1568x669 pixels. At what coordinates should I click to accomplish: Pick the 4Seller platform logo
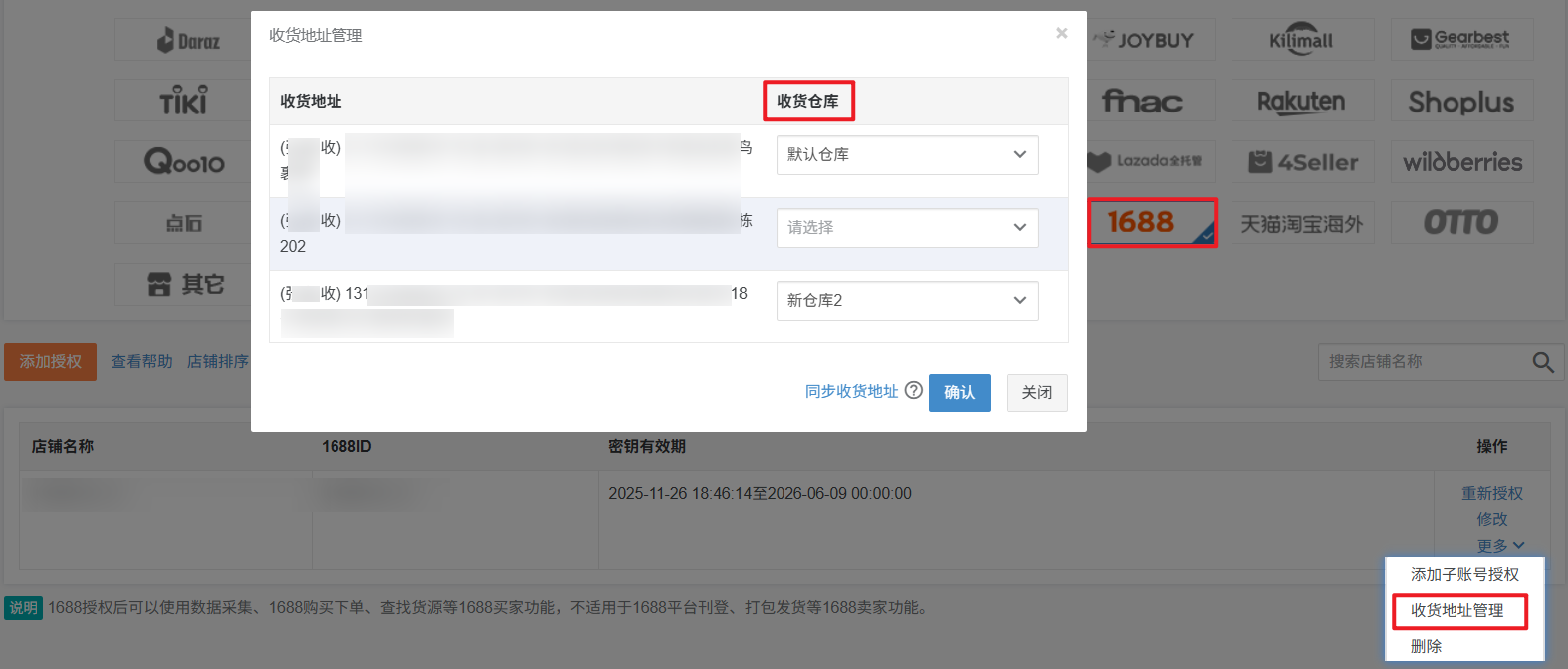pos(1302,161)
